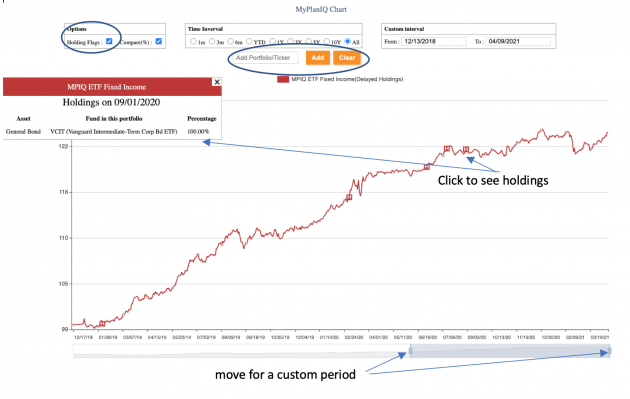Select the 6m time interval

tap(230, 41)
